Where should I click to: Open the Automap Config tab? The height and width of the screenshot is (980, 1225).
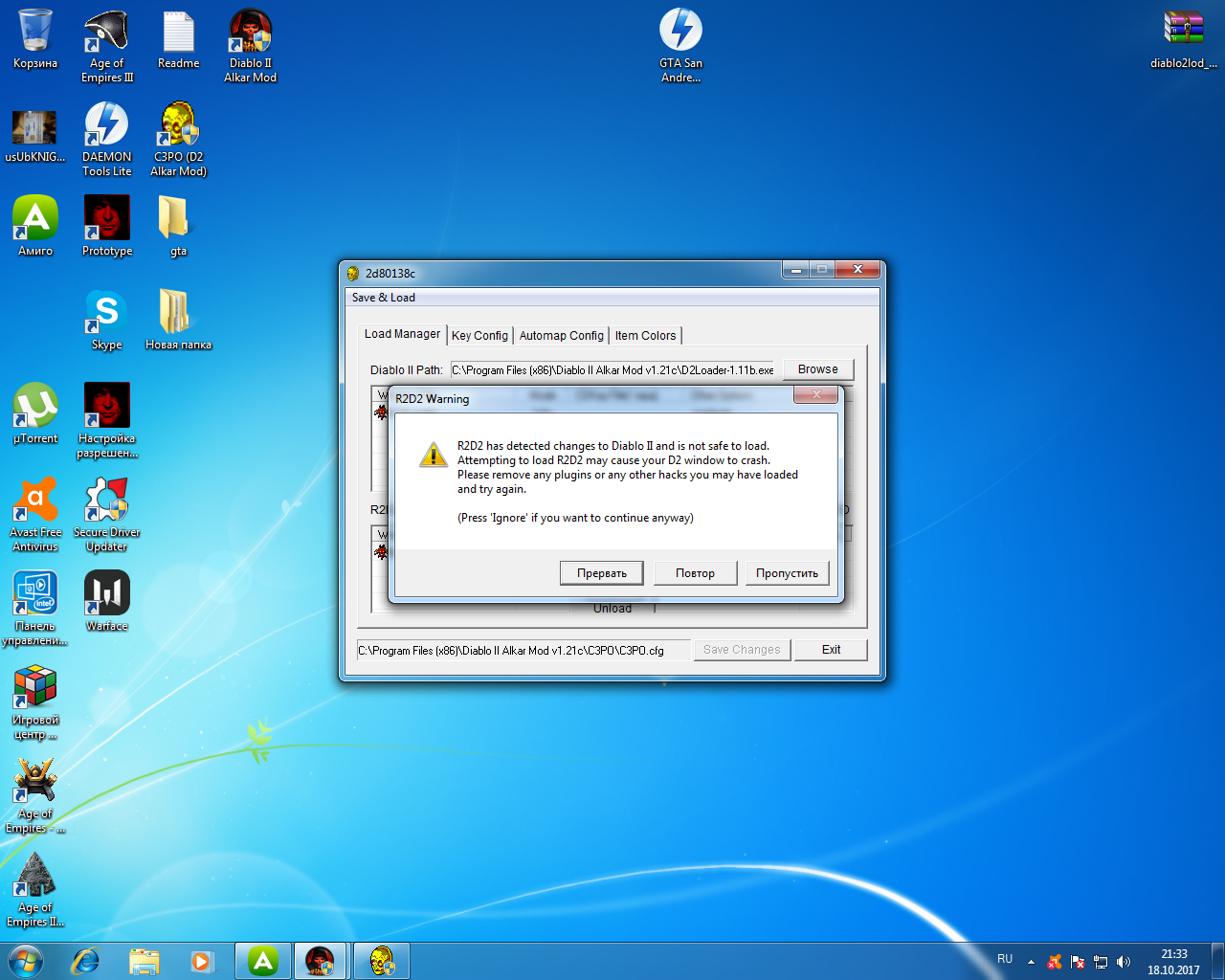click(x=562, y=336)
